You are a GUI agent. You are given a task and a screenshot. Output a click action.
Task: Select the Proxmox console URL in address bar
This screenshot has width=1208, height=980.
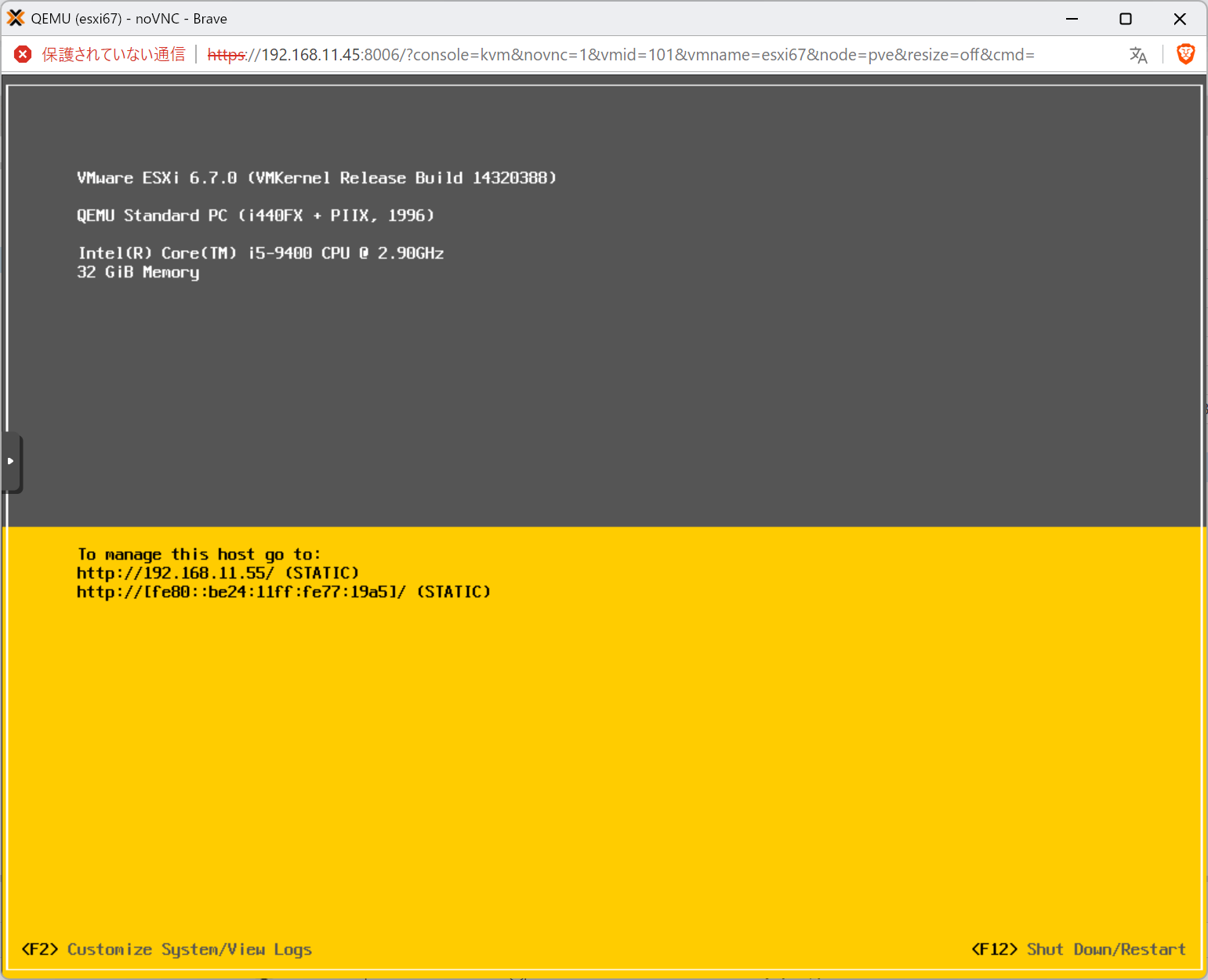coord(621,55)
